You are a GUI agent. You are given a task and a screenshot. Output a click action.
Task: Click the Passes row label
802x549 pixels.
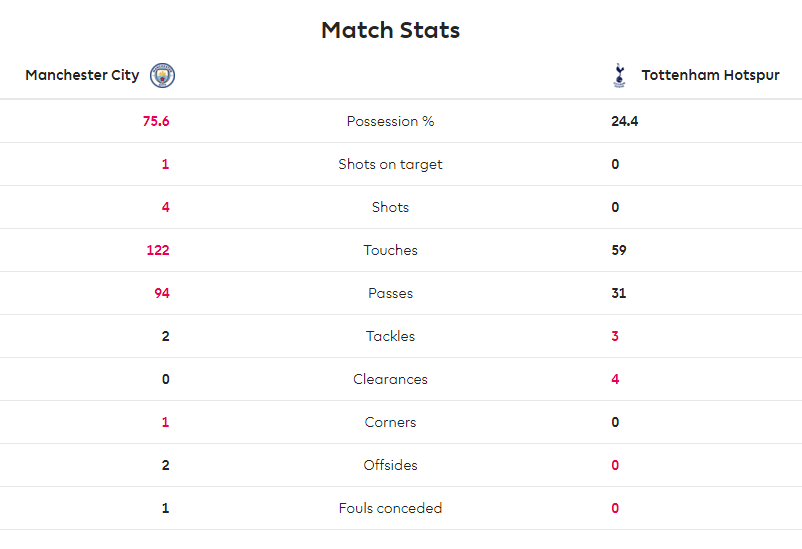tap(390, 293)
